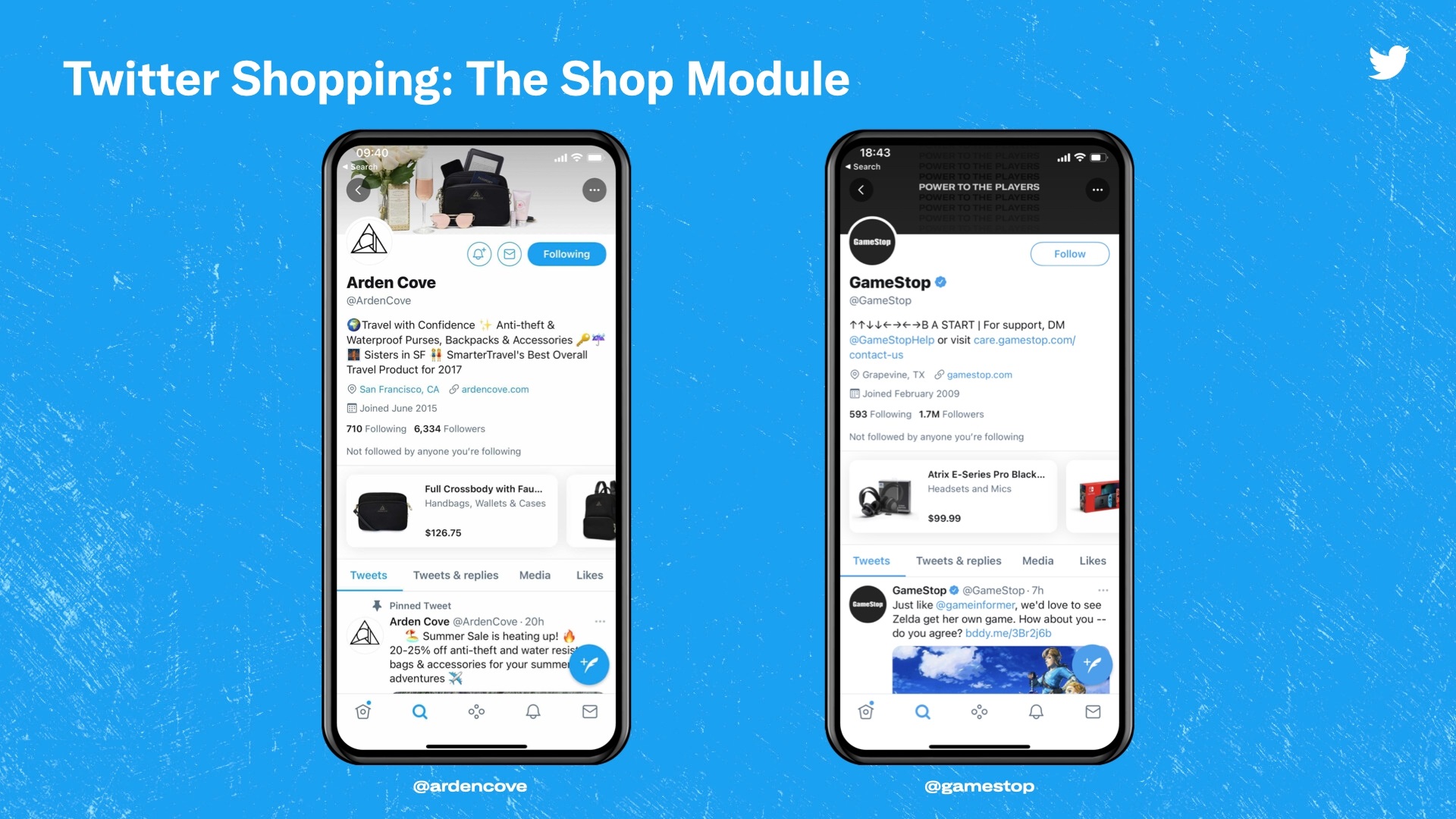Expand the three-dot menu on GameStop header
Image resolution: width=1456 pixels, height=819 pixels.
tap(1098, 190)
